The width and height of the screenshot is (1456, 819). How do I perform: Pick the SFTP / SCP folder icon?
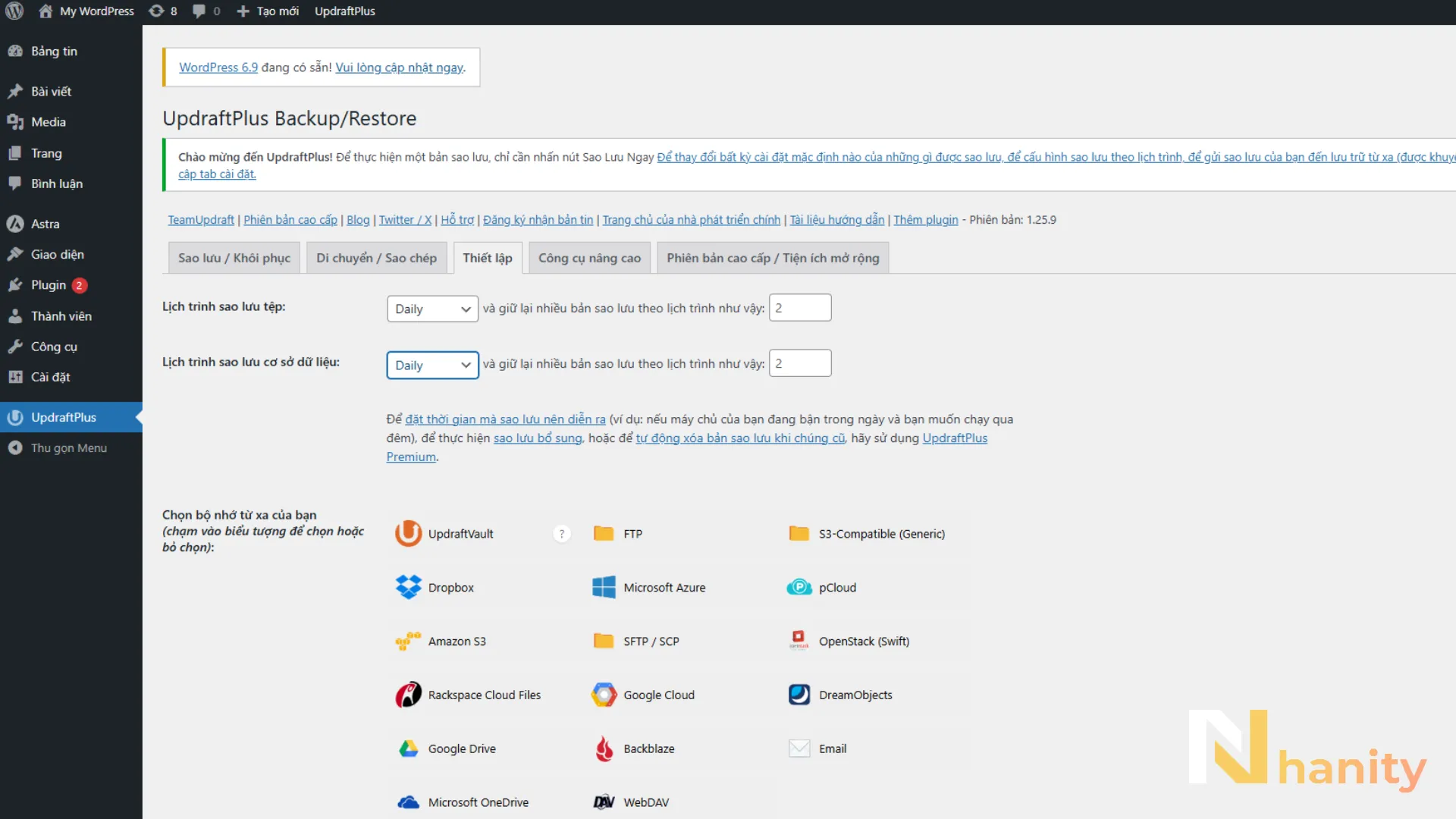pyautogui.click(x=604, y=642)
